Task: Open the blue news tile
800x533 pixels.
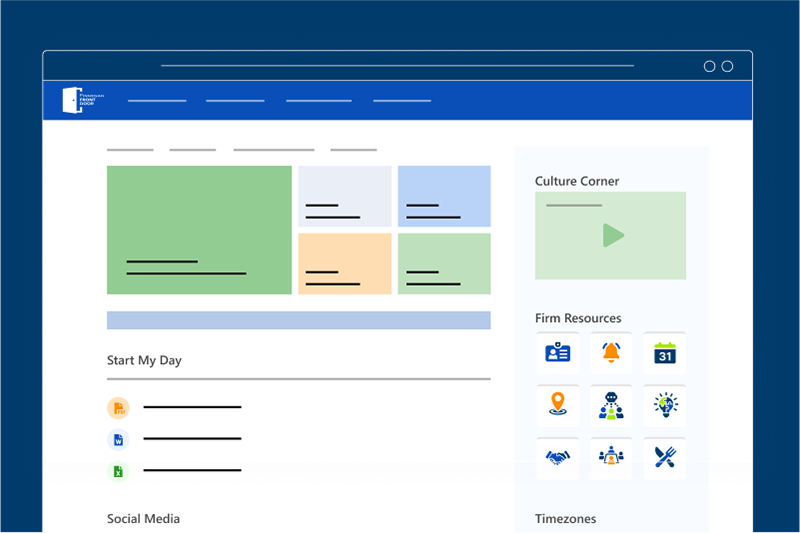Action: pyautogui.click(x=444, y=196)
